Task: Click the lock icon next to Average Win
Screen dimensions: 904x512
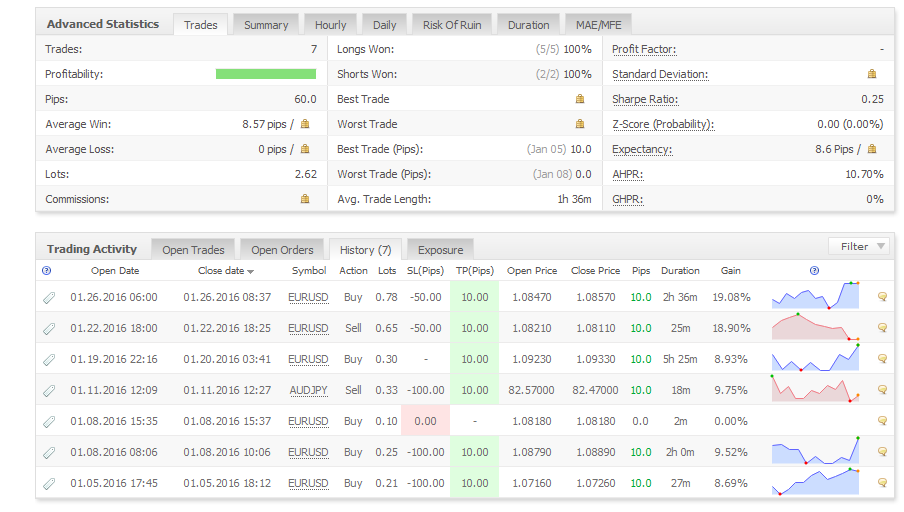Action: tap(305, 124)
